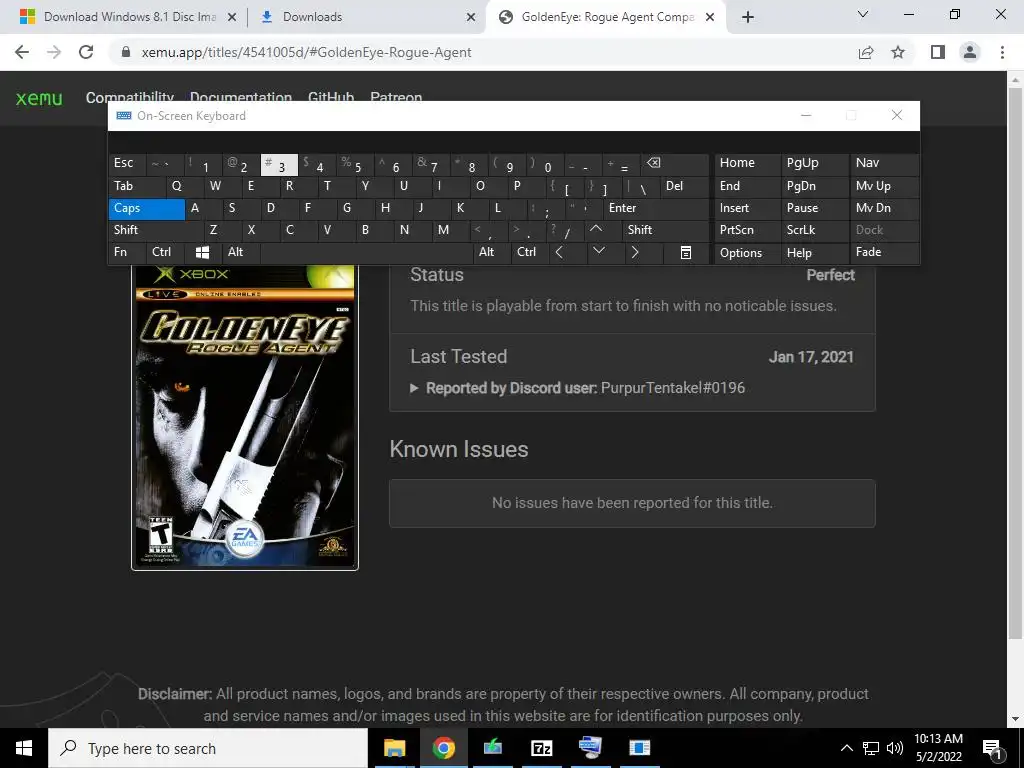Click the share page icon in address bar
1024x768 pixels.
(x=866, y=52)
